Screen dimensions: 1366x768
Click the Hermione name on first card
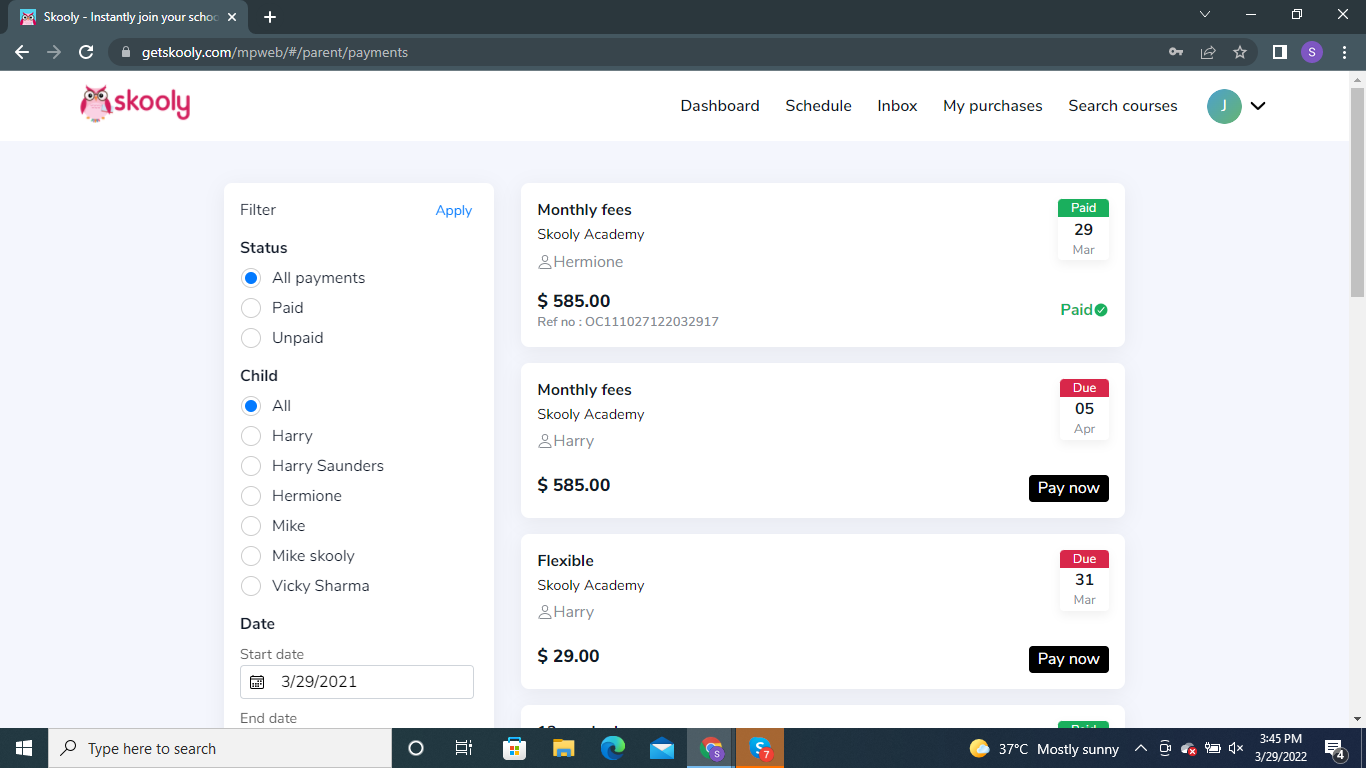click(x=588, y=262)
